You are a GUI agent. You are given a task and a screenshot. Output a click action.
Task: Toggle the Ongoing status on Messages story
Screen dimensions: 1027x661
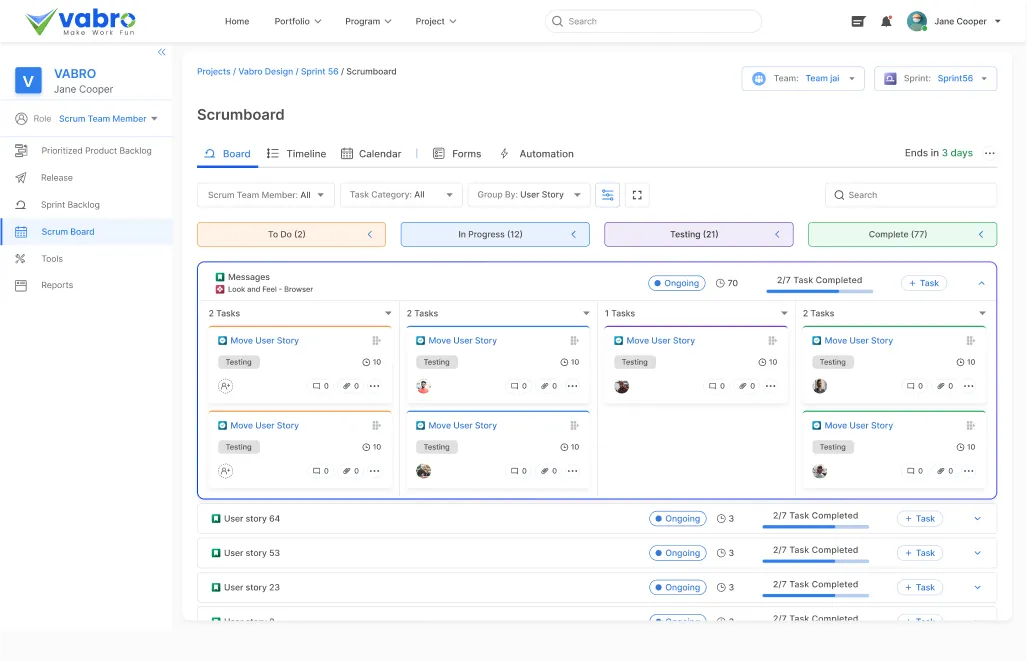click(x=676, y=283)
